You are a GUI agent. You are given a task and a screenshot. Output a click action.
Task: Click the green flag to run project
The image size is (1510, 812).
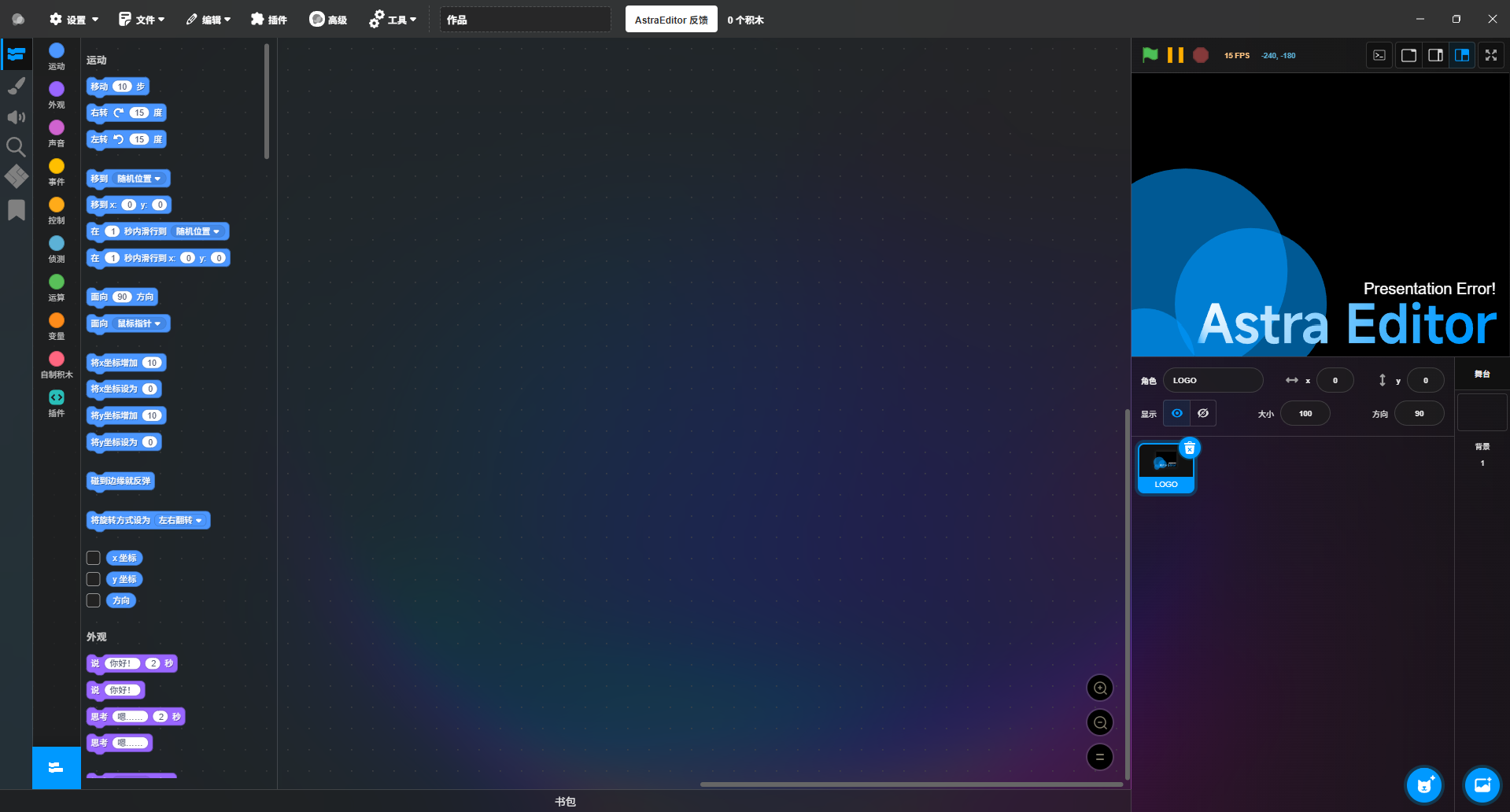(1150, 55)
